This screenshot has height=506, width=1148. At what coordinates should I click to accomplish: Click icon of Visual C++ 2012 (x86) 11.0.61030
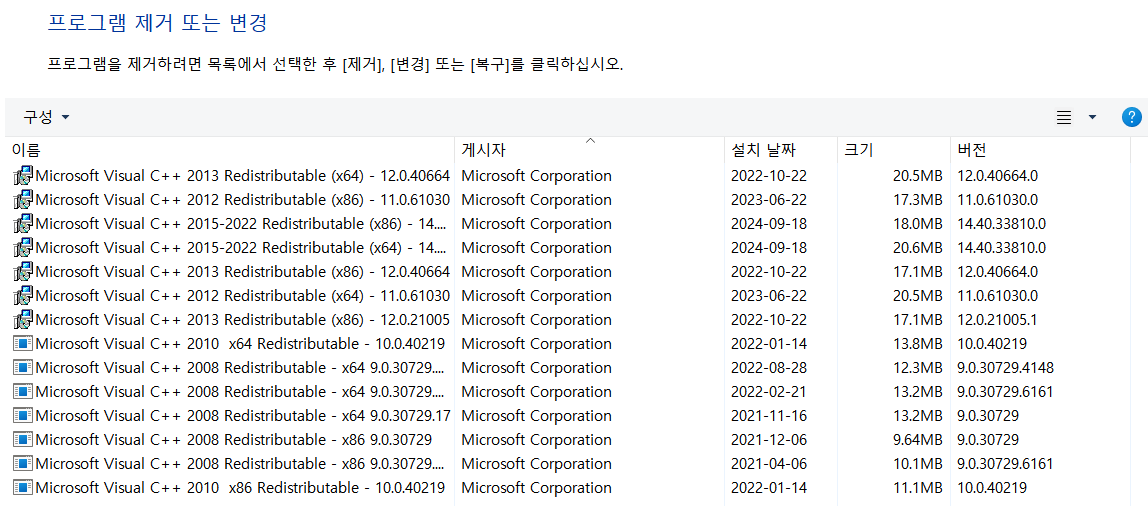click(x=23, y=200)
